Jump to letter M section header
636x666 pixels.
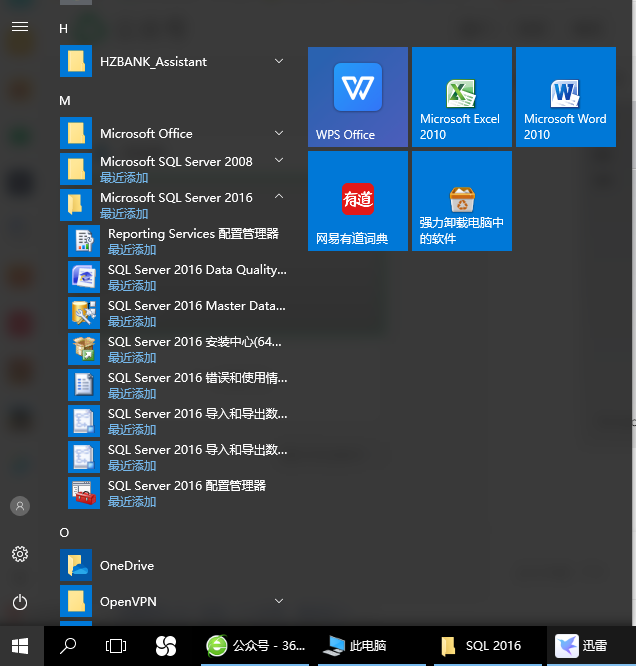[x=65, y=101]
